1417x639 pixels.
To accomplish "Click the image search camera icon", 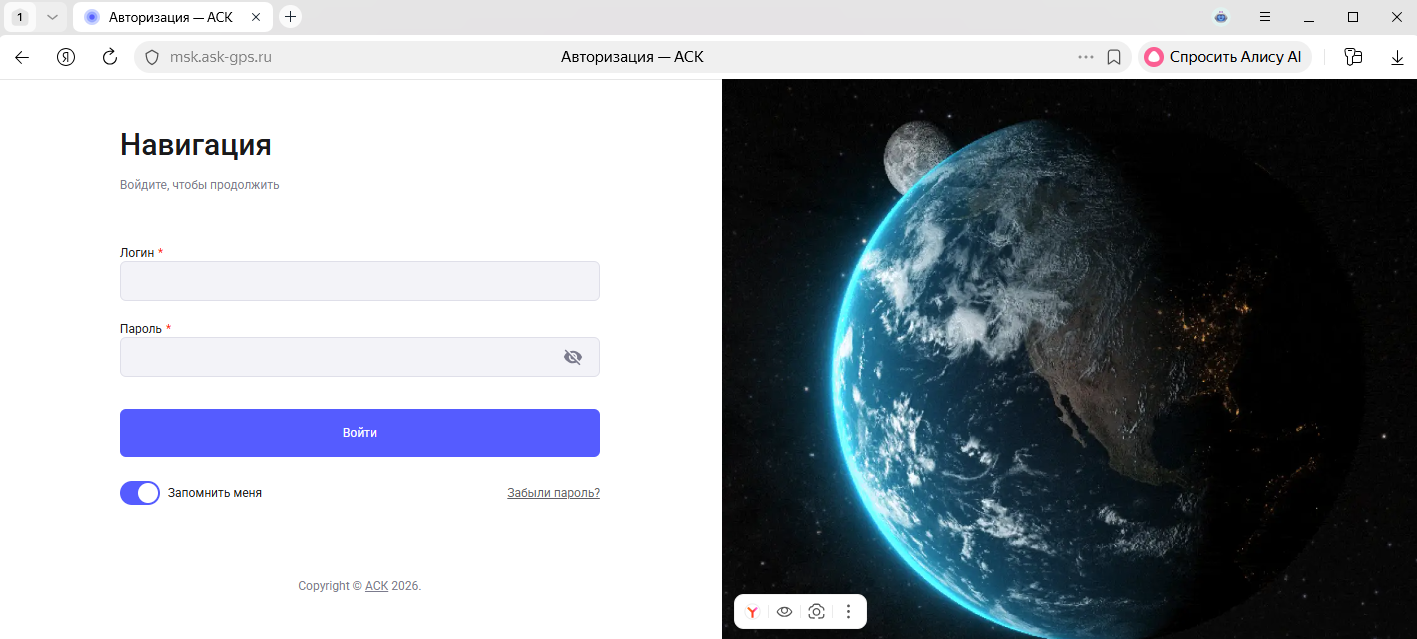I will coord(817,612).
